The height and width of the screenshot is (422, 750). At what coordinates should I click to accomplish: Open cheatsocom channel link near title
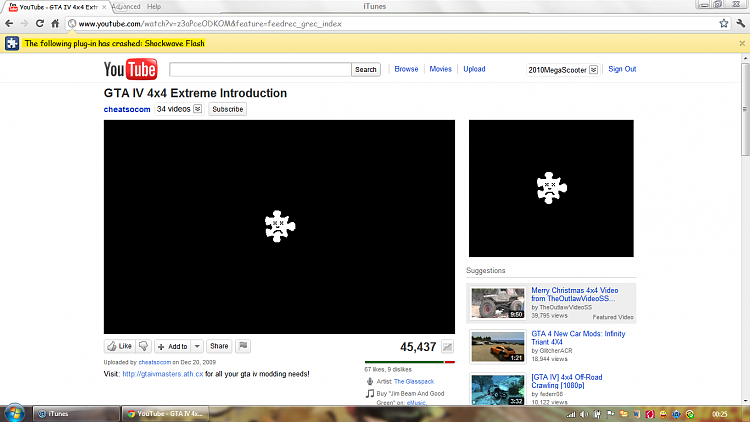(127, 109)
